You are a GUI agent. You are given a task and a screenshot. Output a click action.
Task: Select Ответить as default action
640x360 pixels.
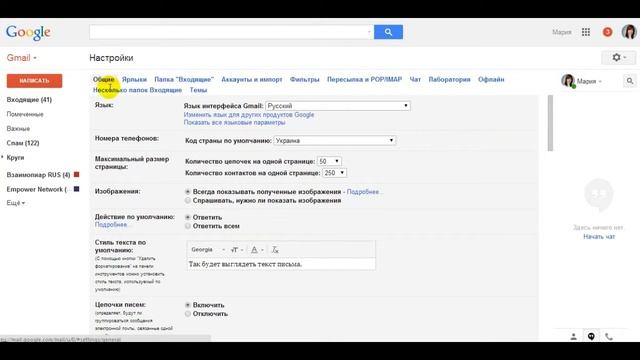coord(188,217)
